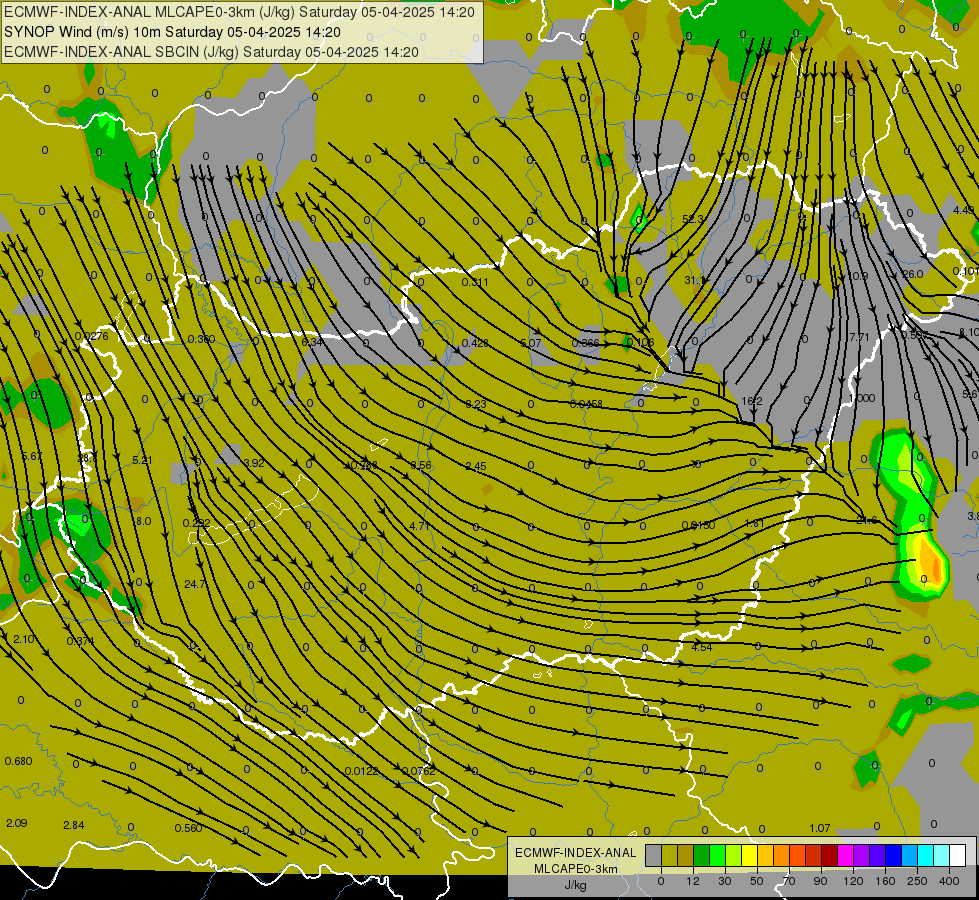Screen dimensions: 979x900
Task: Click the map value 24.7
Action: 195,585
